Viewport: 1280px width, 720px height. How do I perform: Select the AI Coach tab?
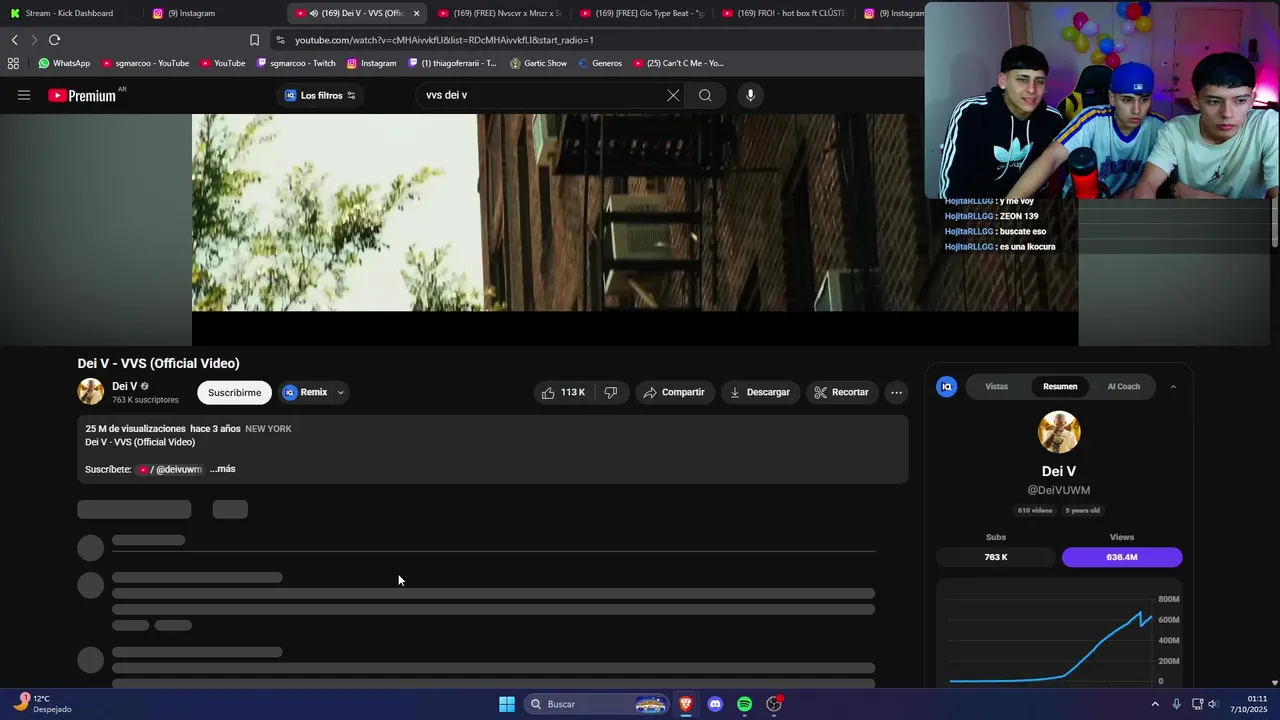[x=1123, y=386]
